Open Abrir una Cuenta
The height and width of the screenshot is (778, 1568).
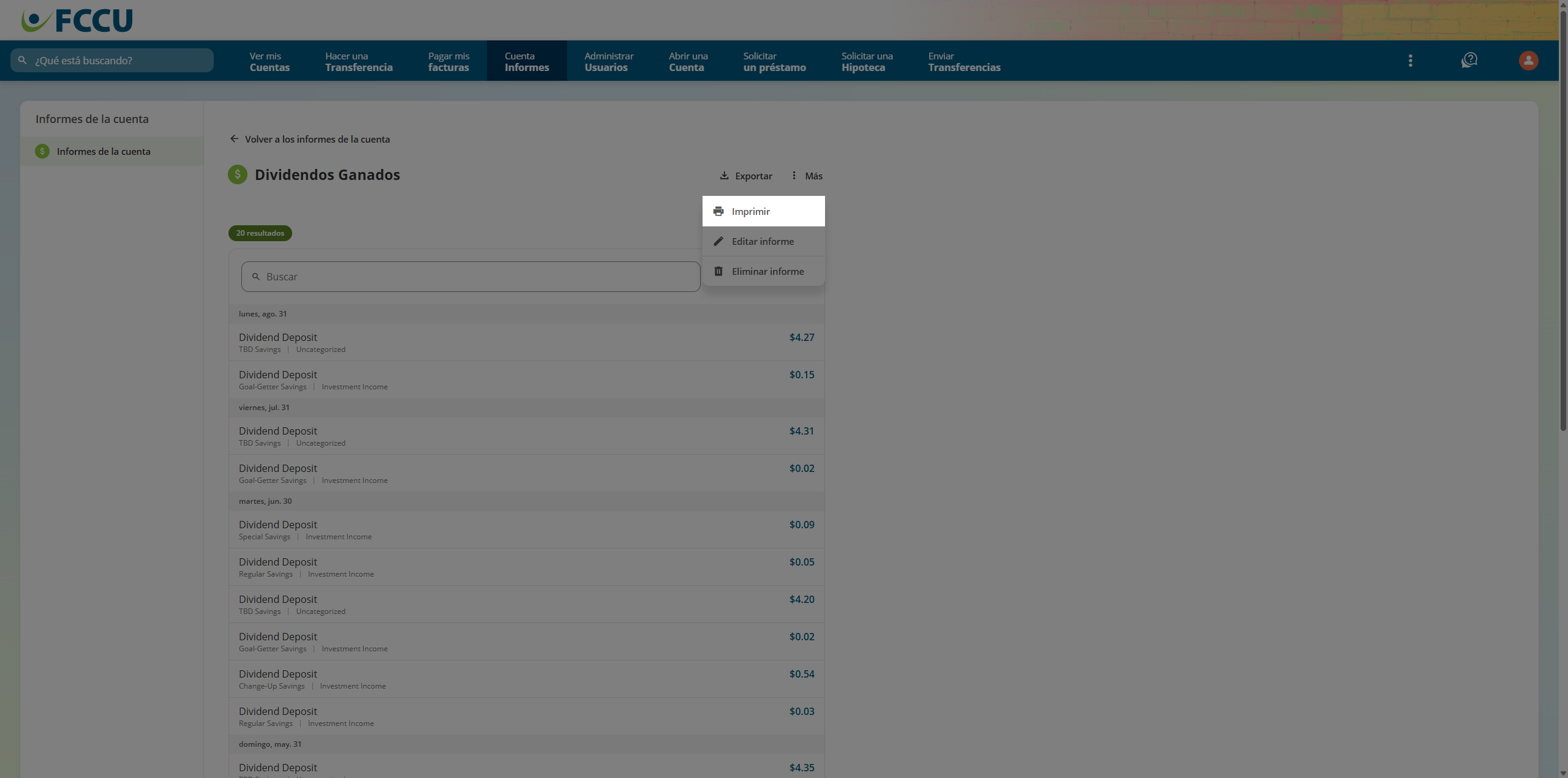[x=688, y=61]
